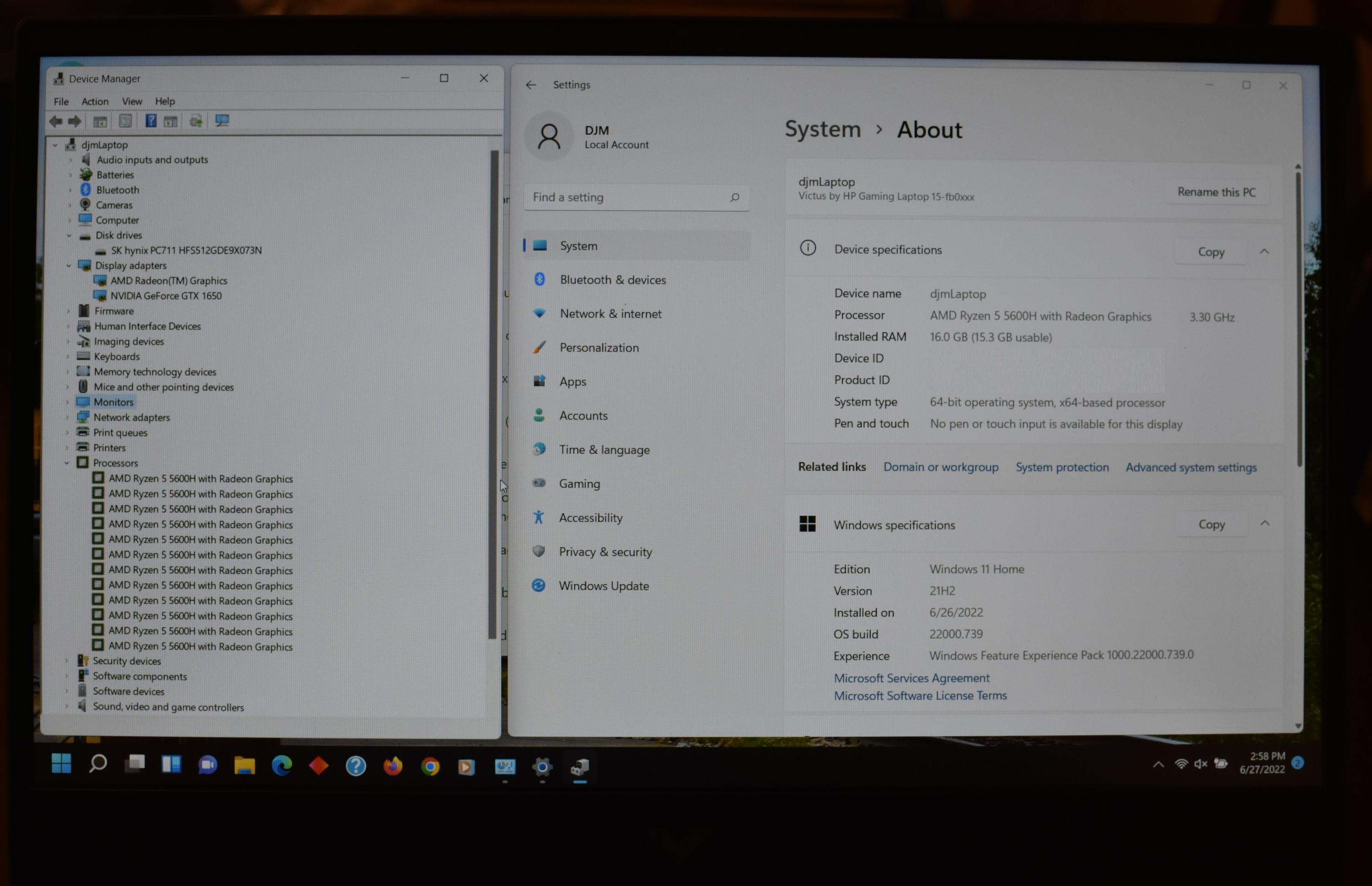Click the Settings back arrow
This screenshot has height=886, width=1372.
(x=531, y=85)
